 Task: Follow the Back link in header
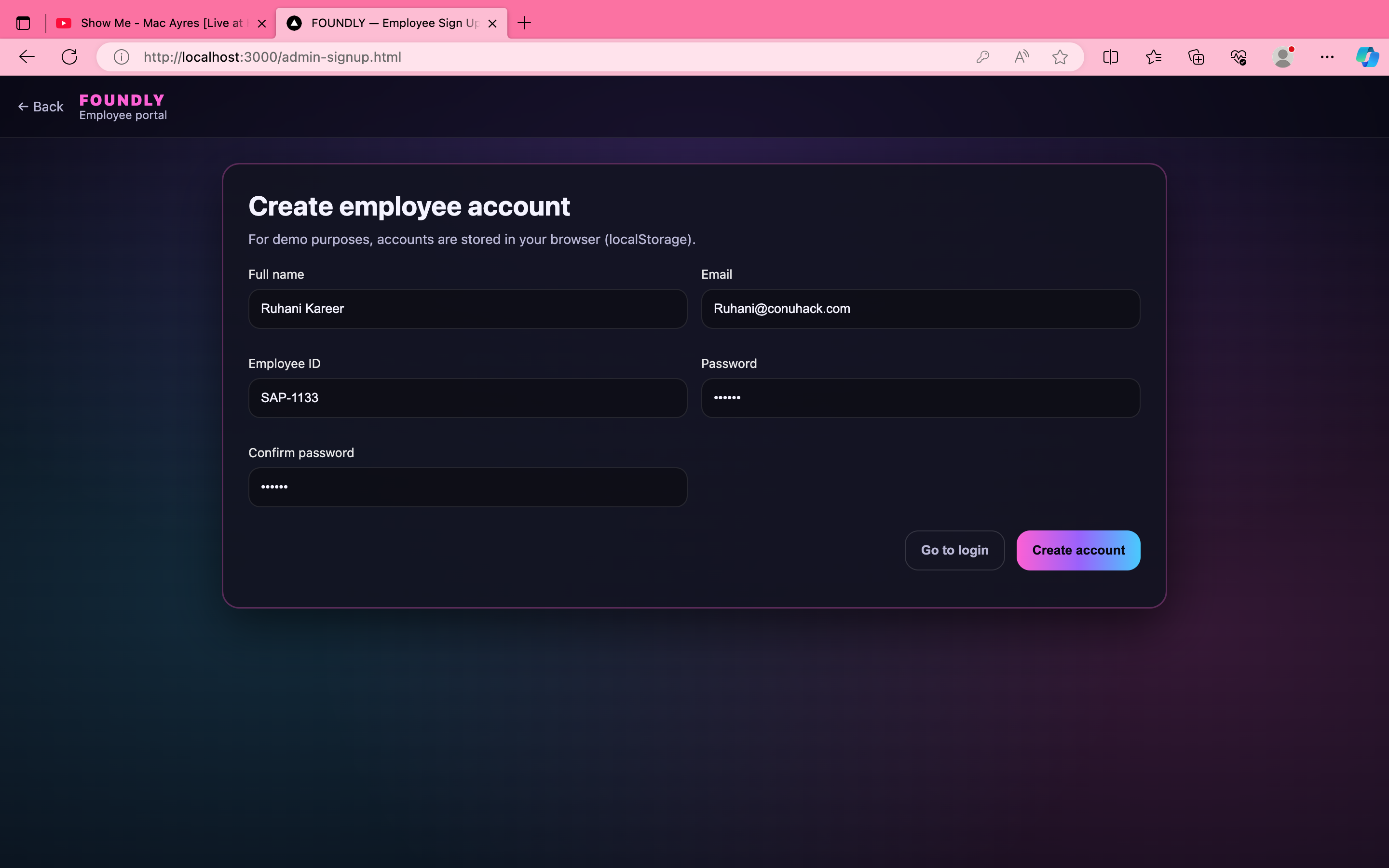click(41, 107)
